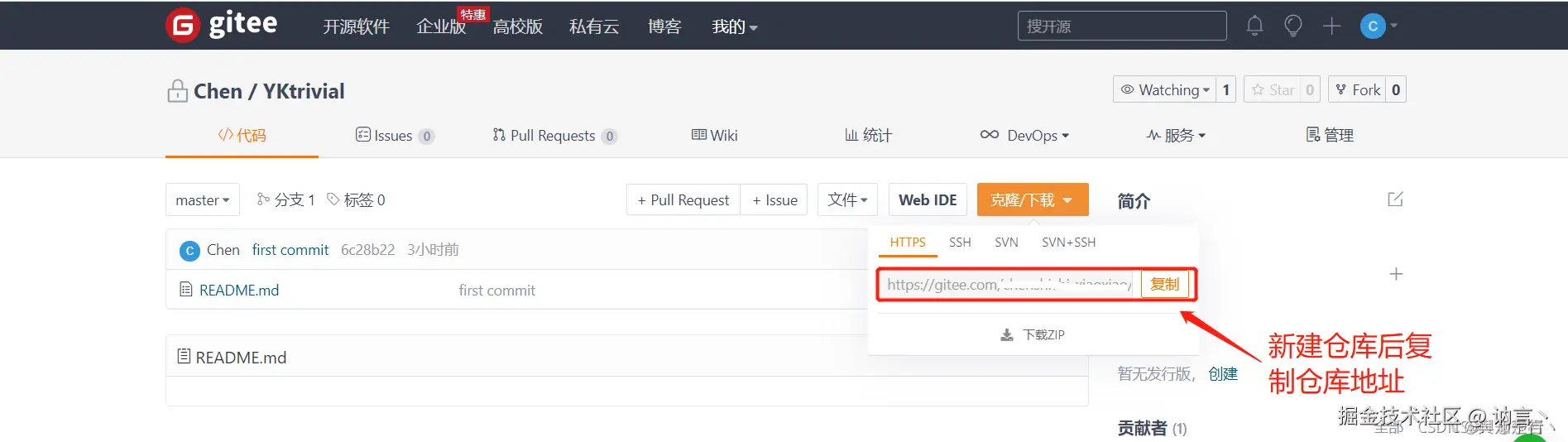Click 分支 1 branches link
Viewport: 1568px width, 442px height.
[x=285, y=199]
